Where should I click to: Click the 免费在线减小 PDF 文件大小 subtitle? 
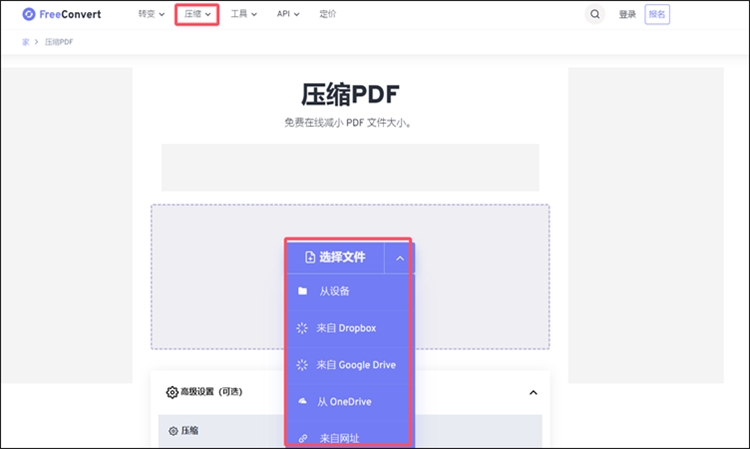tap(348, 123)
